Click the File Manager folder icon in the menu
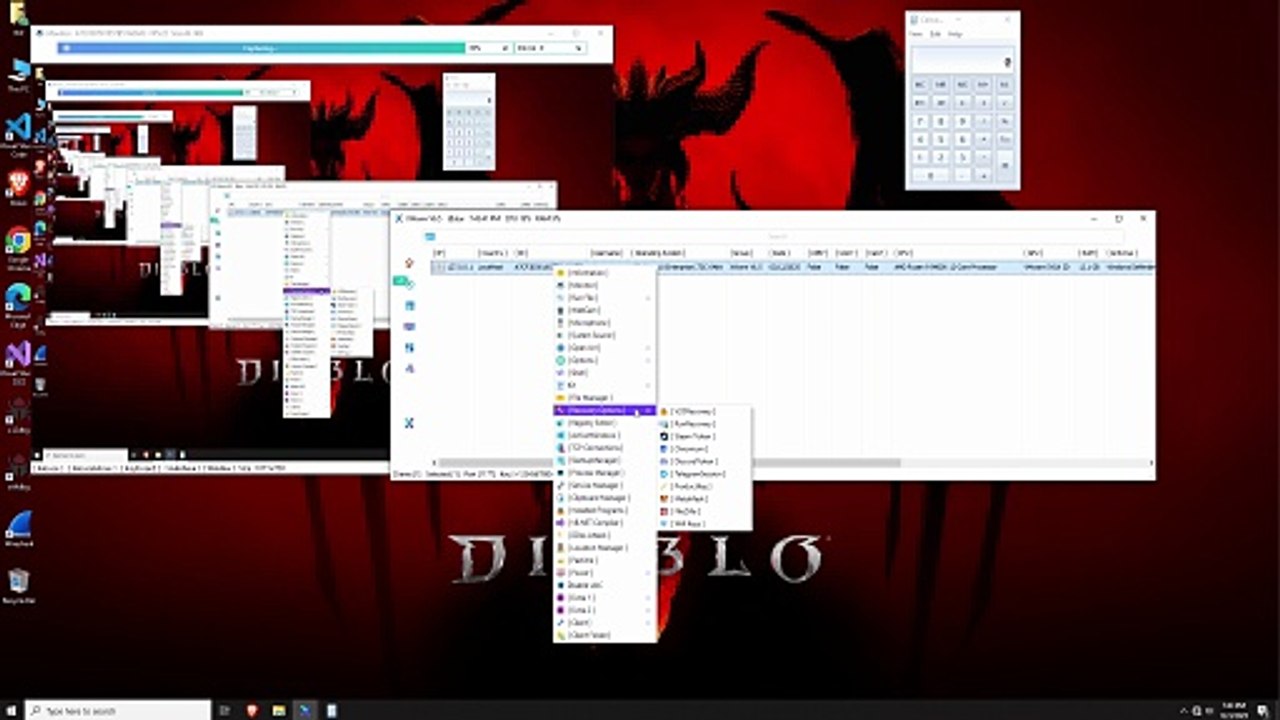 [x=561, y=398]
